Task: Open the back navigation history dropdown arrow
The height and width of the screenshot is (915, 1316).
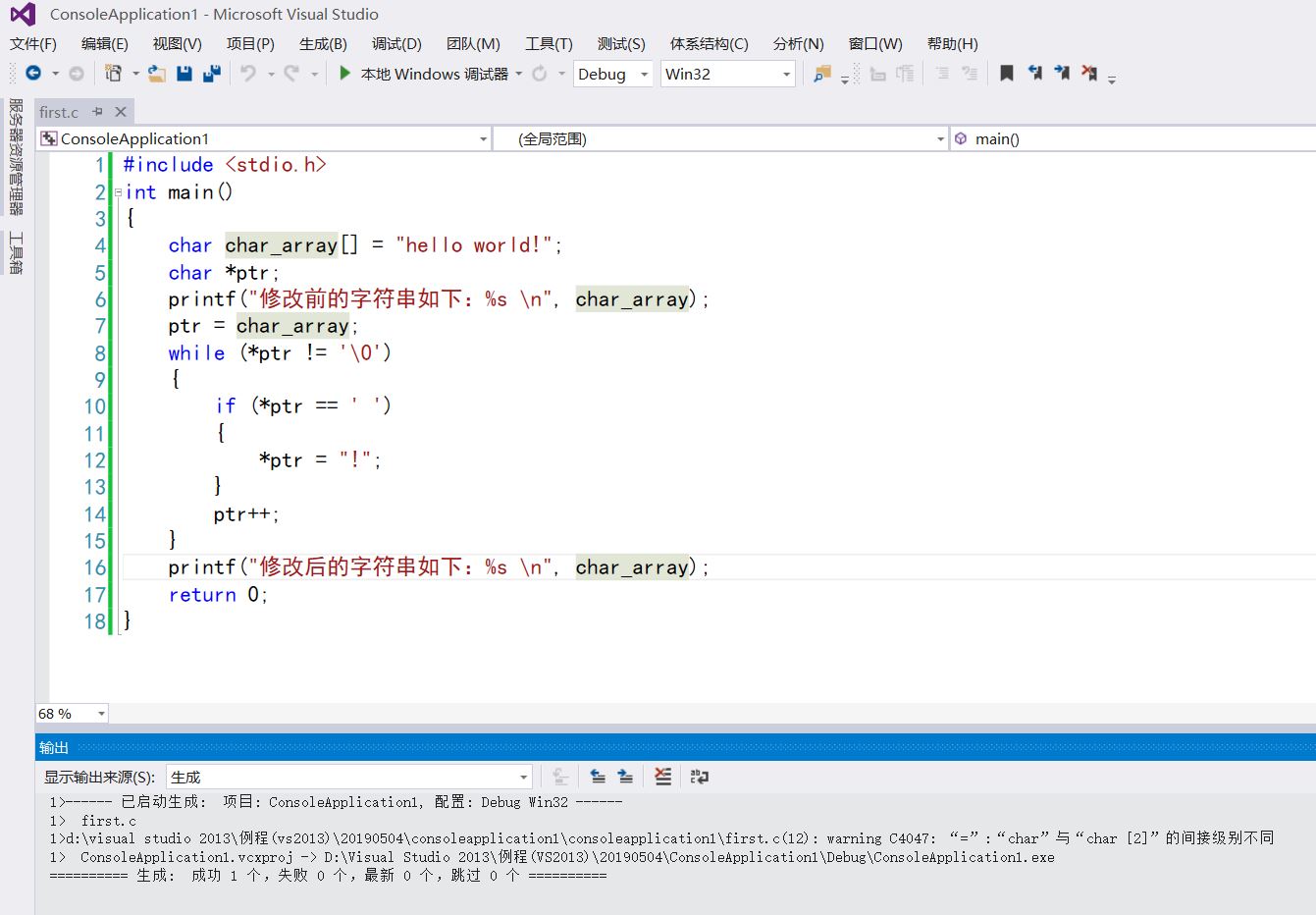Action: pos(55,74)
